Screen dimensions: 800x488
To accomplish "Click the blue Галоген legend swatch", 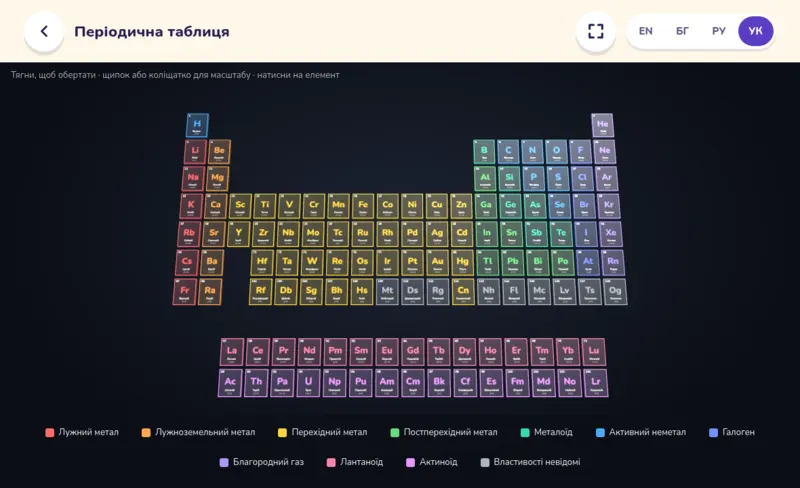I will pyautogui.click(x=714, y=433).
